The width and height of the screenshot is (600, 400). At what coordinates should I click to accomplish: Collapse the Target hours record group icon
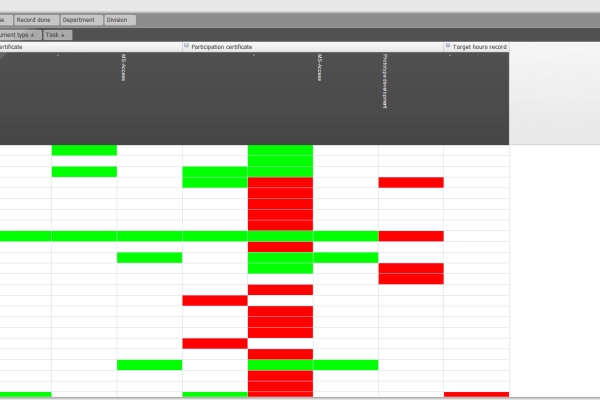click(448, 46)
